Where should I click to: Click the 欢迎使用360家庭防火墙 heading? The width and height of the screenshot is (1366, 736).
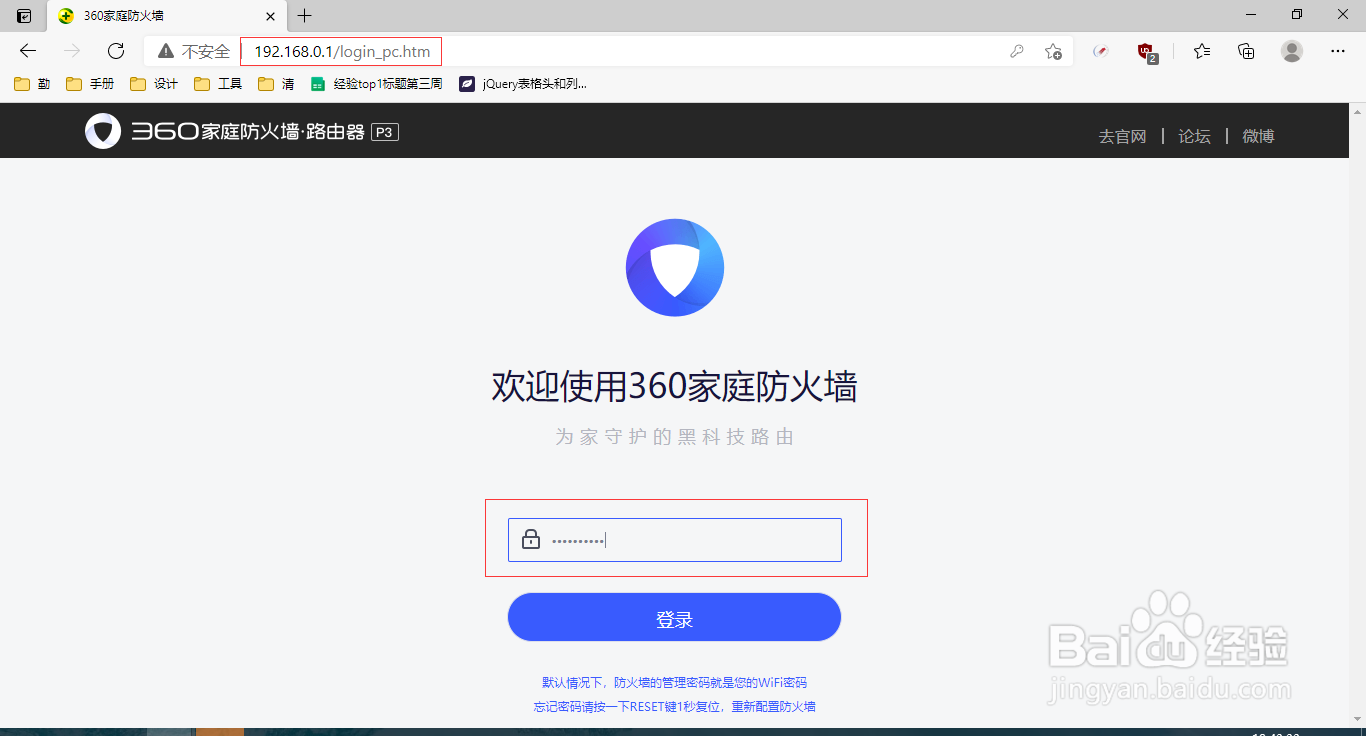point(675,386)
